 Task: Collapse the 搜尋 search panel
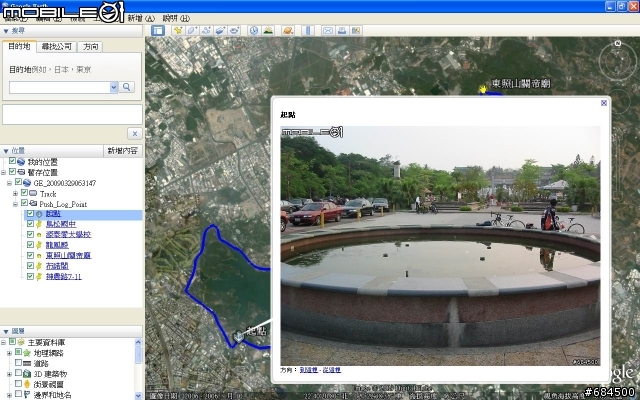[x=6, y=31]
